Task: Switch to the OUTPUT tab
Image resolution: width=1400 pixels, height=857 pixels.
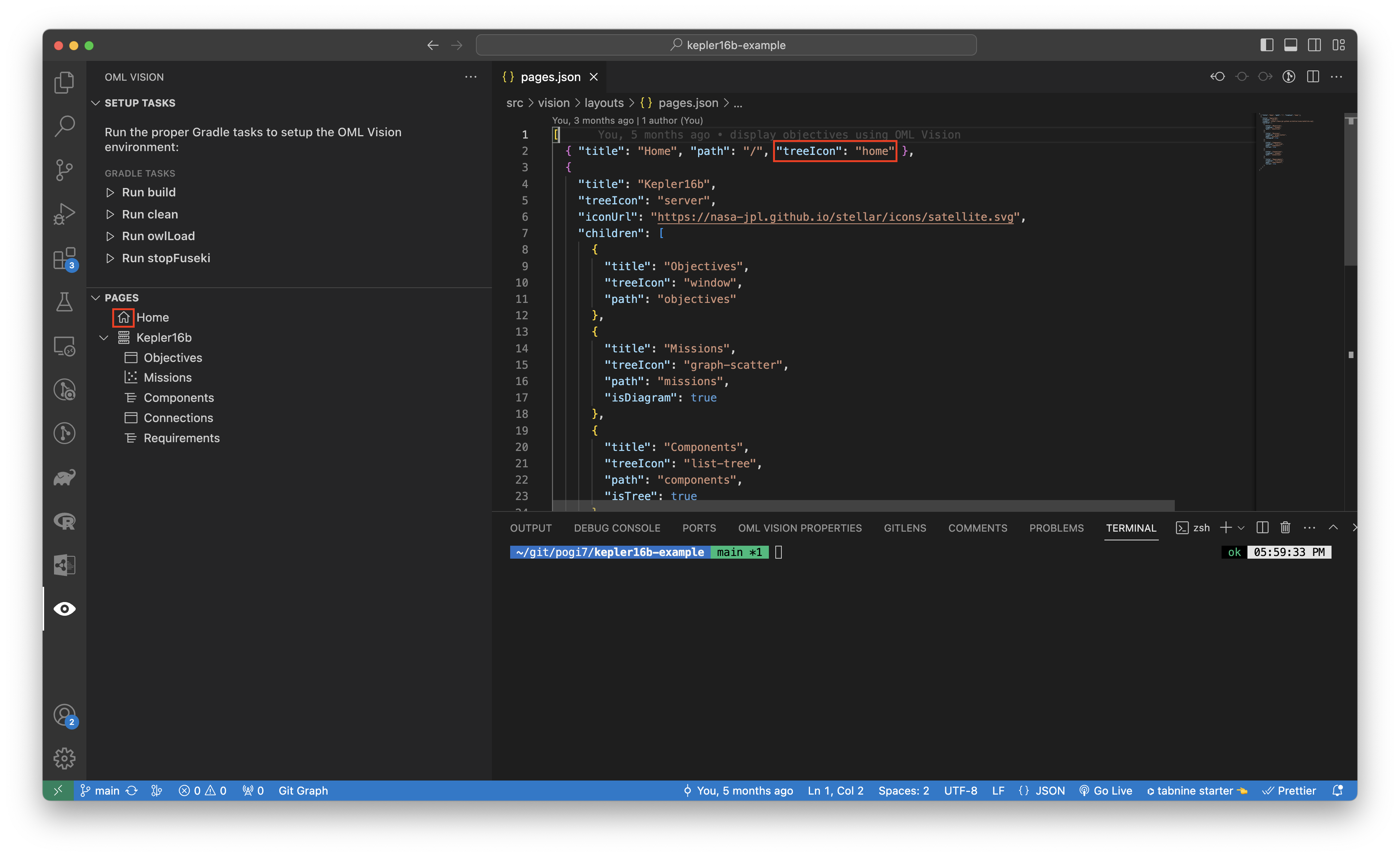Action: point(531,528)
